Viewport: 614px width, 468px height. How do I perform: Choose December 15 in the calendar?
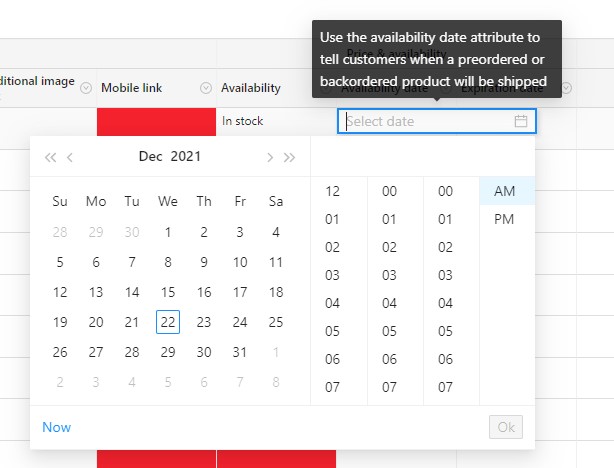[x=168, y=292]
